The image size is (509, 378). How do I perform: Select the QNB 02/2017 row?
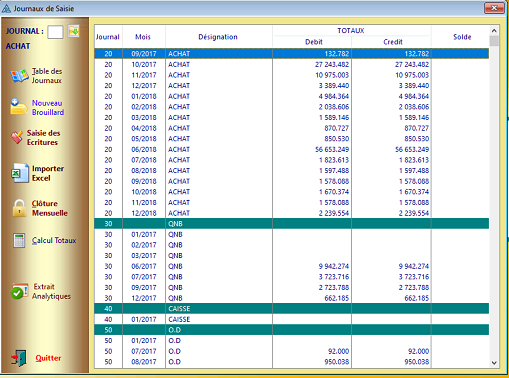click(x=292, y=245)
